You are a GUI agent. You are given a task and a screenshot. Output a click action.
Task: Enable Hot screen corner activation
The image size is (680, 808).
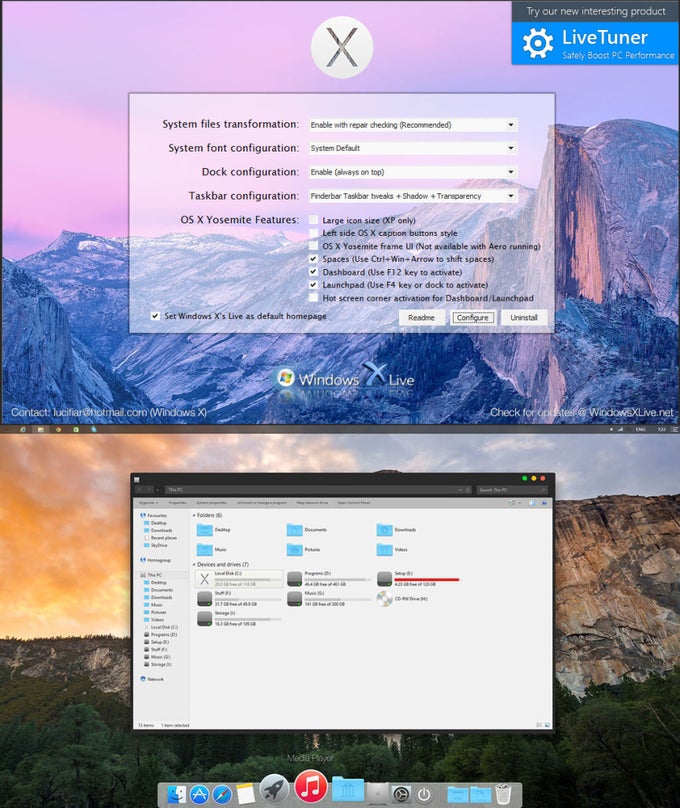313,298
